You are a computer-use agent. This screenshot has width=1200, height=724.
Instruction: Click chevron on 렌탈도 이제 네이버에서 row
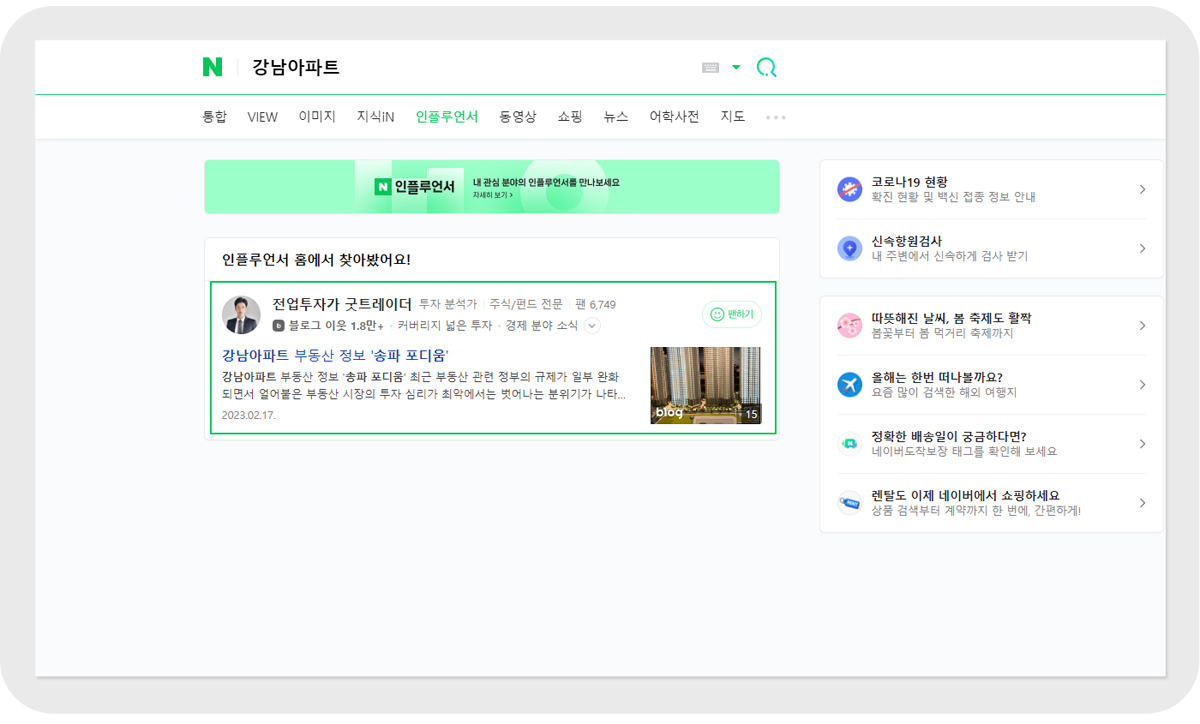(1142, 503)
